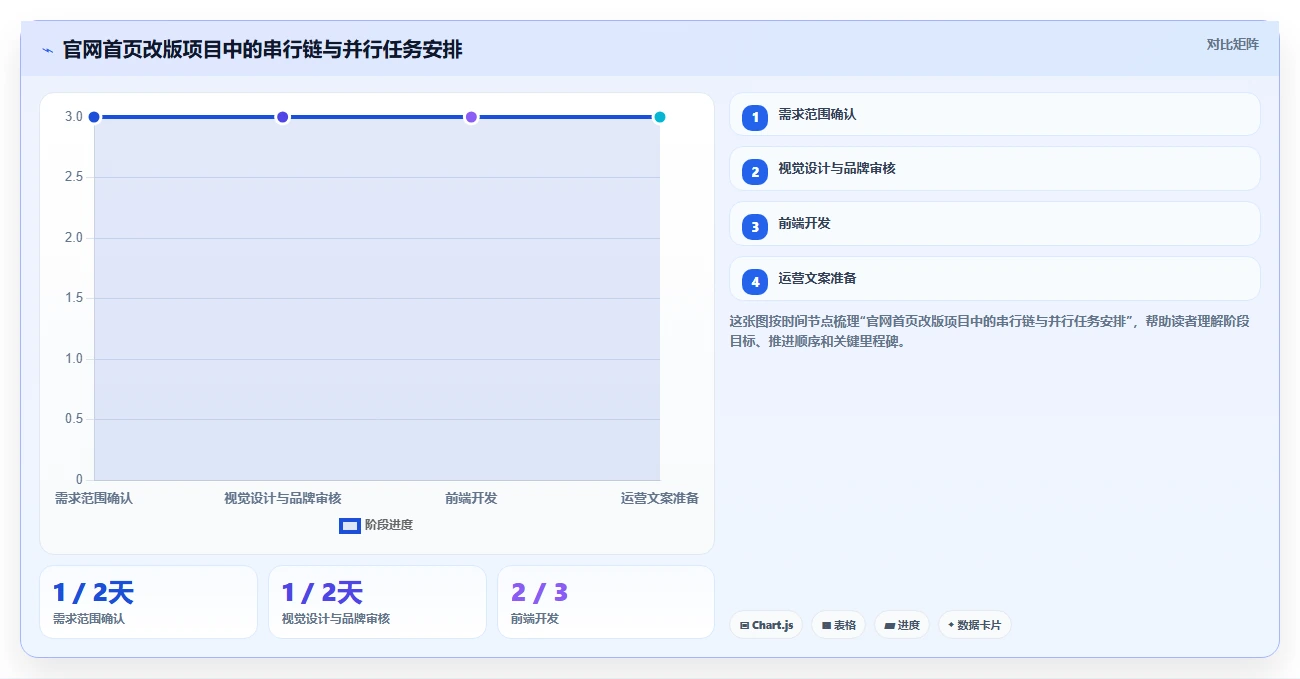1300x679 pixels.
Task: Click the 1 / 2天 视觉设计与品牌审核 stat card
Action: (x=377, y=602)
